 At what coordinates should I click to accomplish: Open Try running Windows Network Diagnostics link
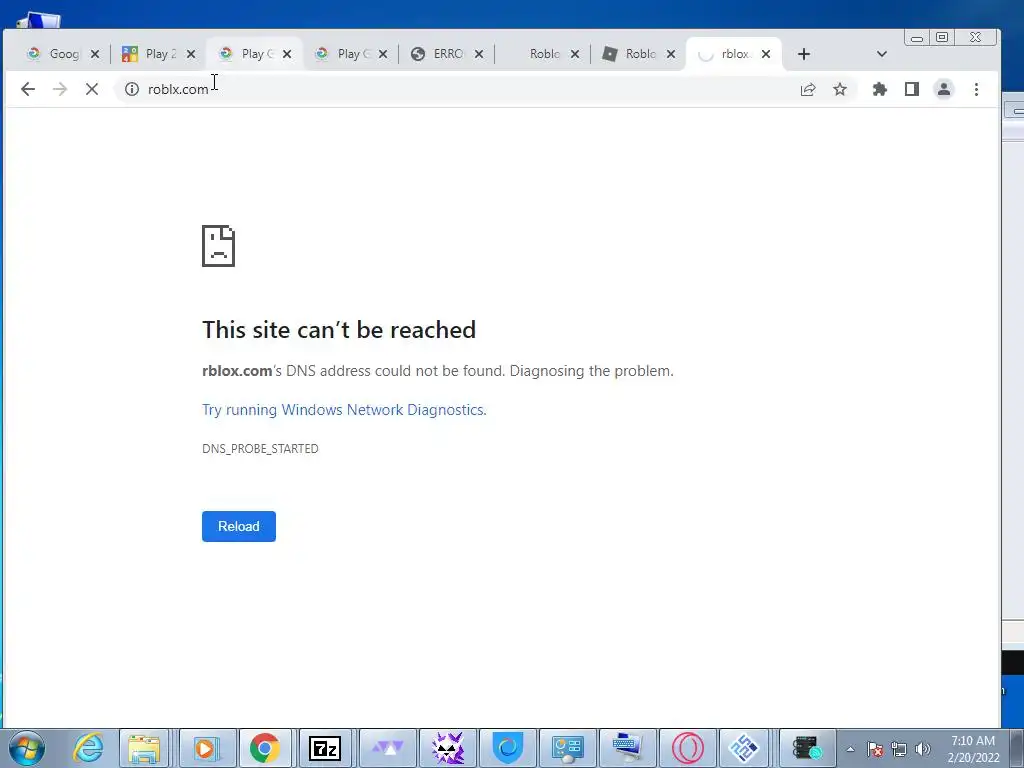click(344, 409)
